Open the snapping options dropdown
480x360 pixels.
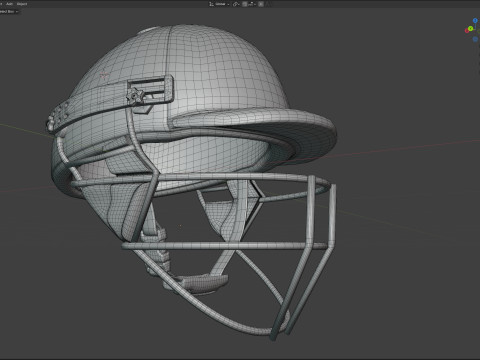pyautogui.click(x=252, y=4)
